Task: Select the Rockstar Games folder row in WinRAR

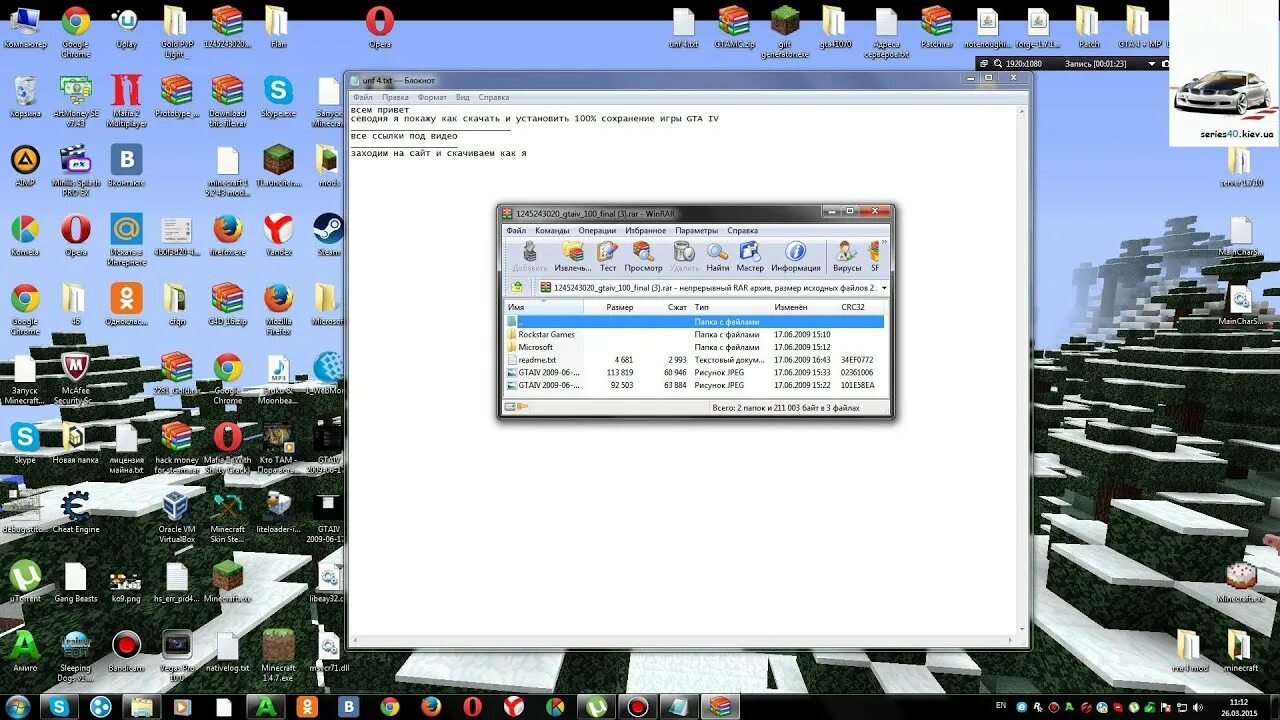Action: click(694, 334)
